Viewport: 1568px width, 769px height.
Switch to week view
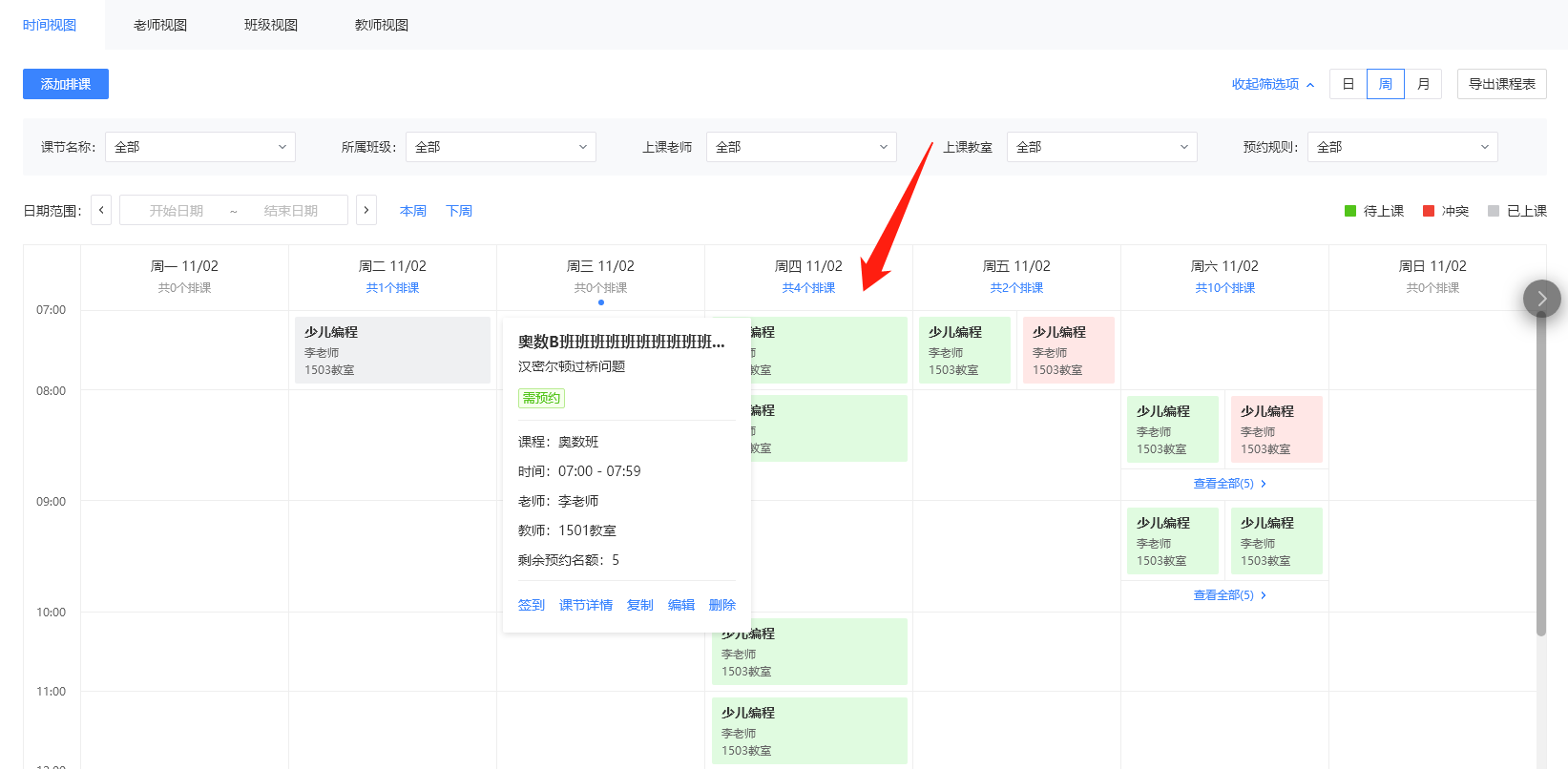(1385, 84)
